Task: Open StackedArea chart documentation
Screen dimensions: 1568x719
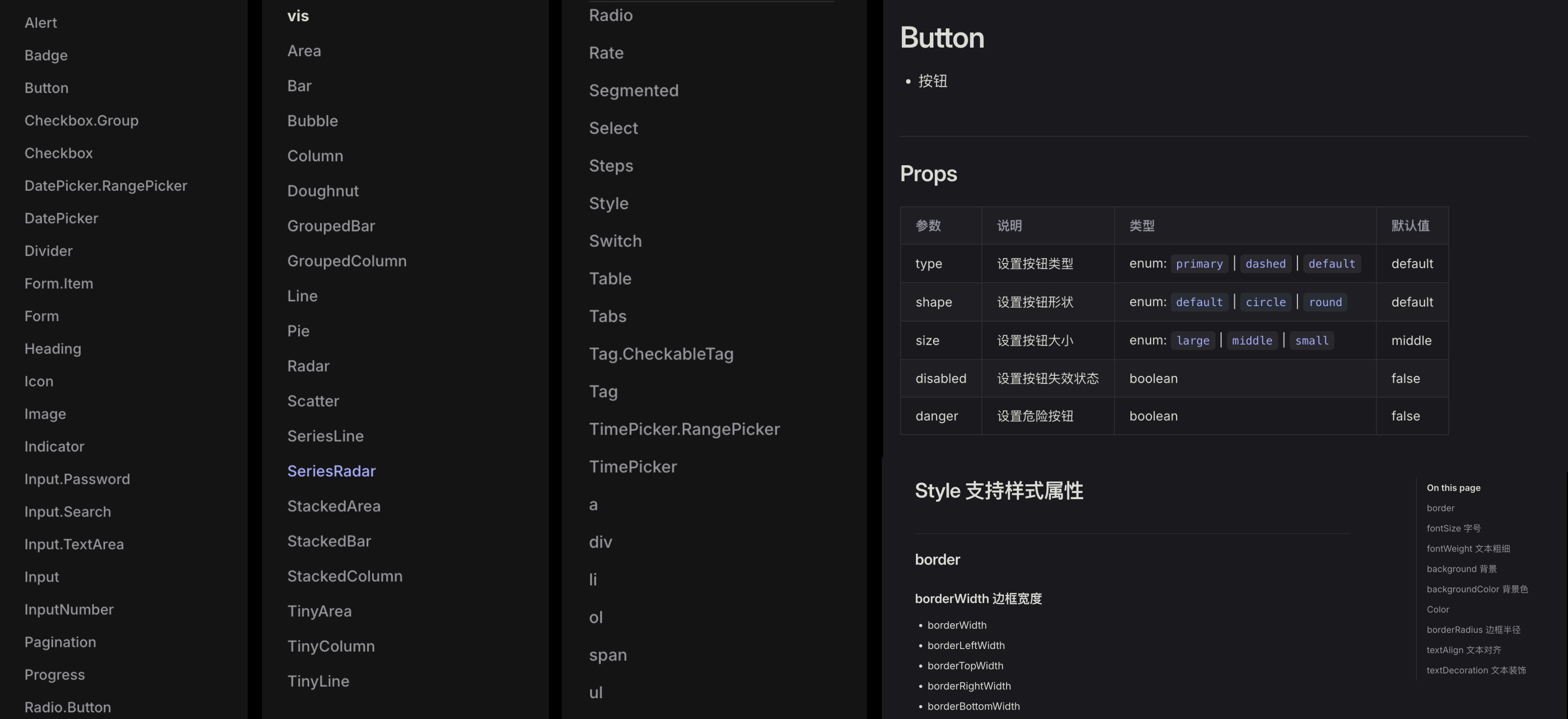Action: point(333,506)
